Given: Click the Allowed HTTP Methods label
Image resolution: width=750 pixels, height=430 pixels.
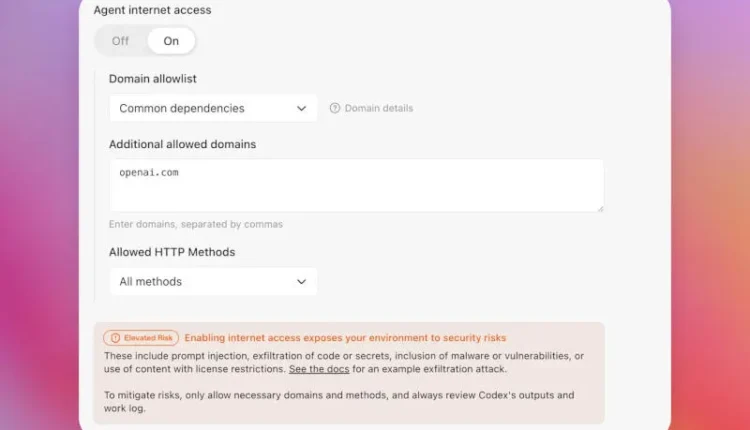Looking at the screenshot, I should pyautogui.click(x=172, y=251).
